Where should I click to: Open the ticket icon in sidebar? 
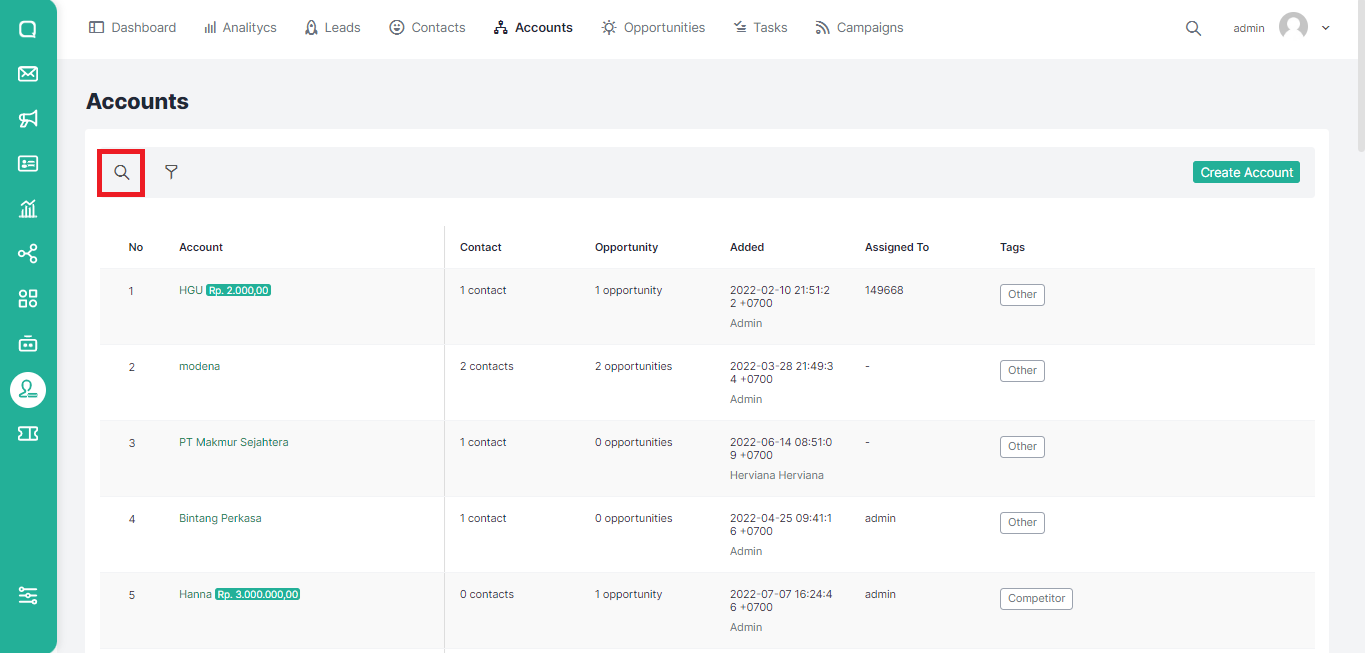coord(28,433)
